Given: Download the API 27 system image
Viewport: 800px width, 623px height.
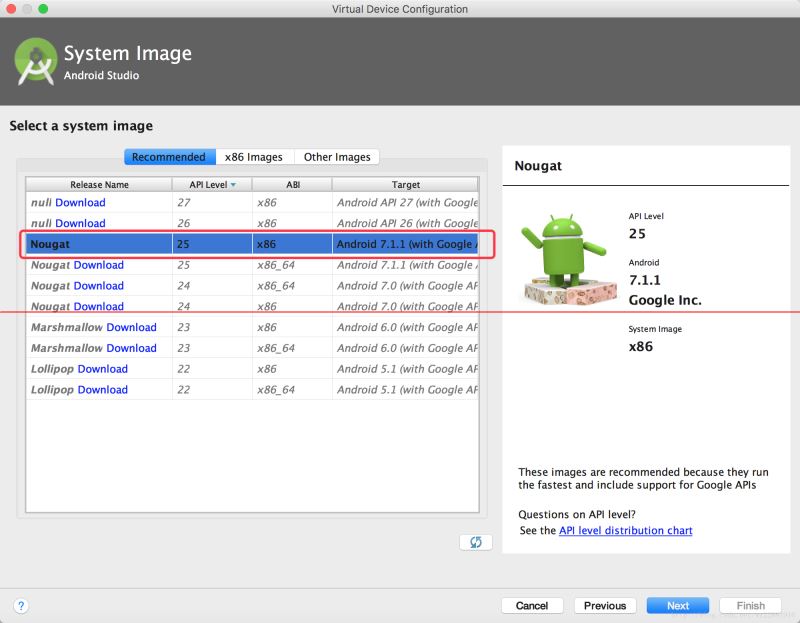Looking at the screenshot, I should coord(80,202).
